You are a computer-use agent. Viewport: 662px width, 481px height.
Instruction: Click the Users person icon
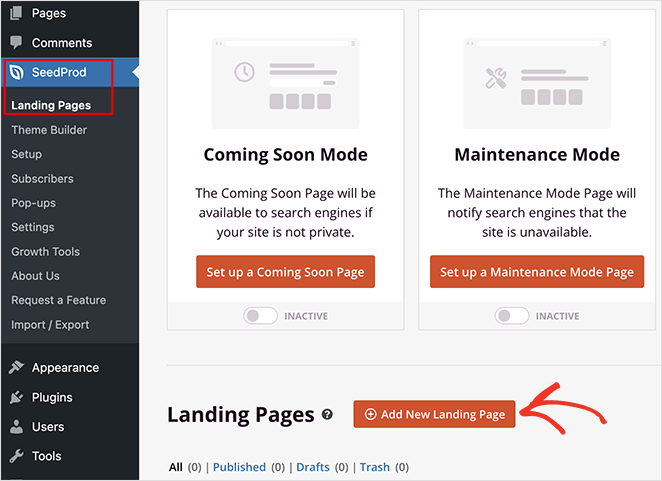[16, 427]
